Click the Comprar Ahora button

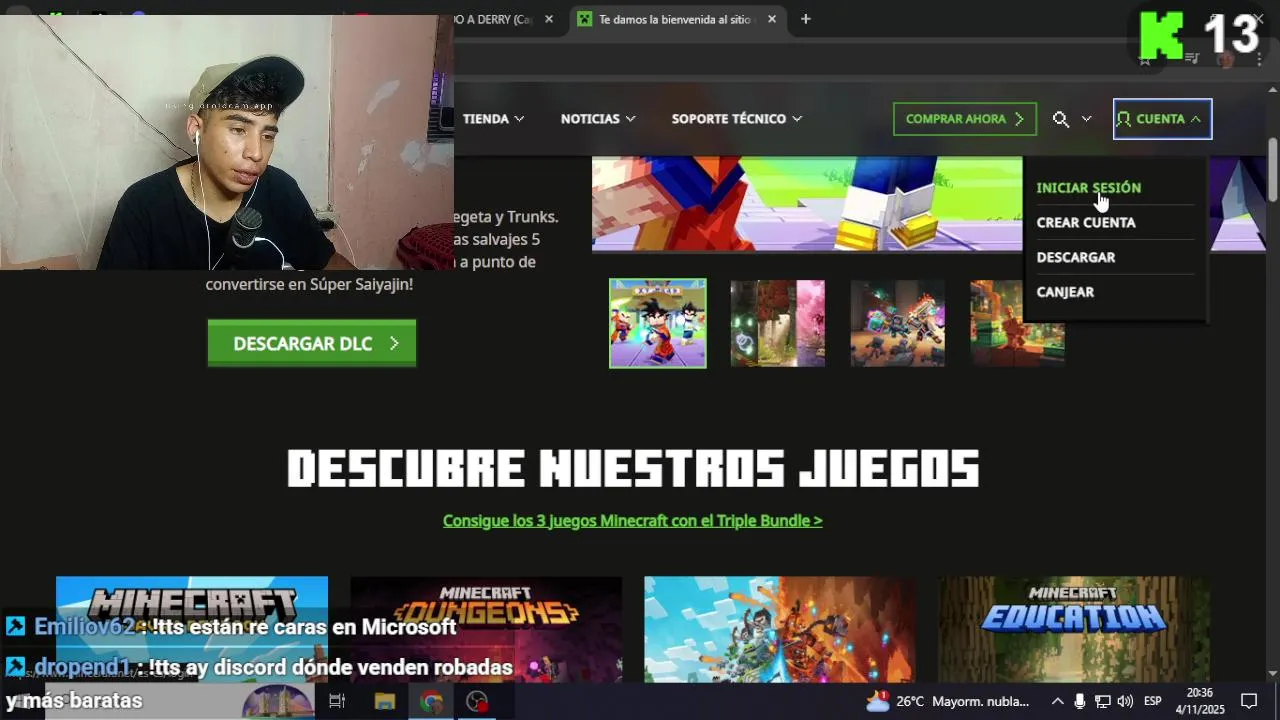coord(965,119)
